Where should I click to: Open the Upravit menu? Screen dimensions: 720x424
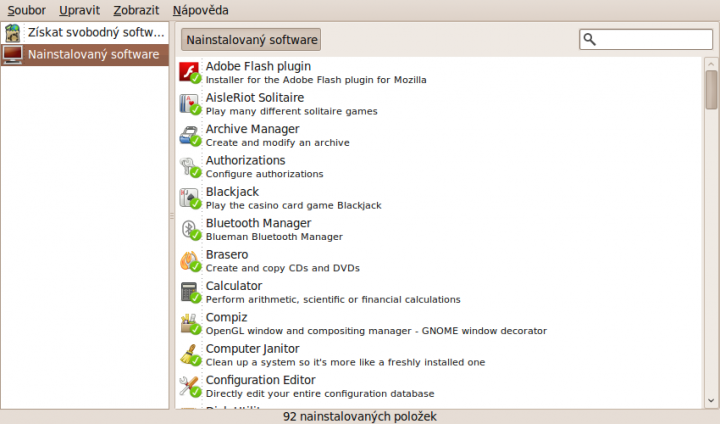79,10
